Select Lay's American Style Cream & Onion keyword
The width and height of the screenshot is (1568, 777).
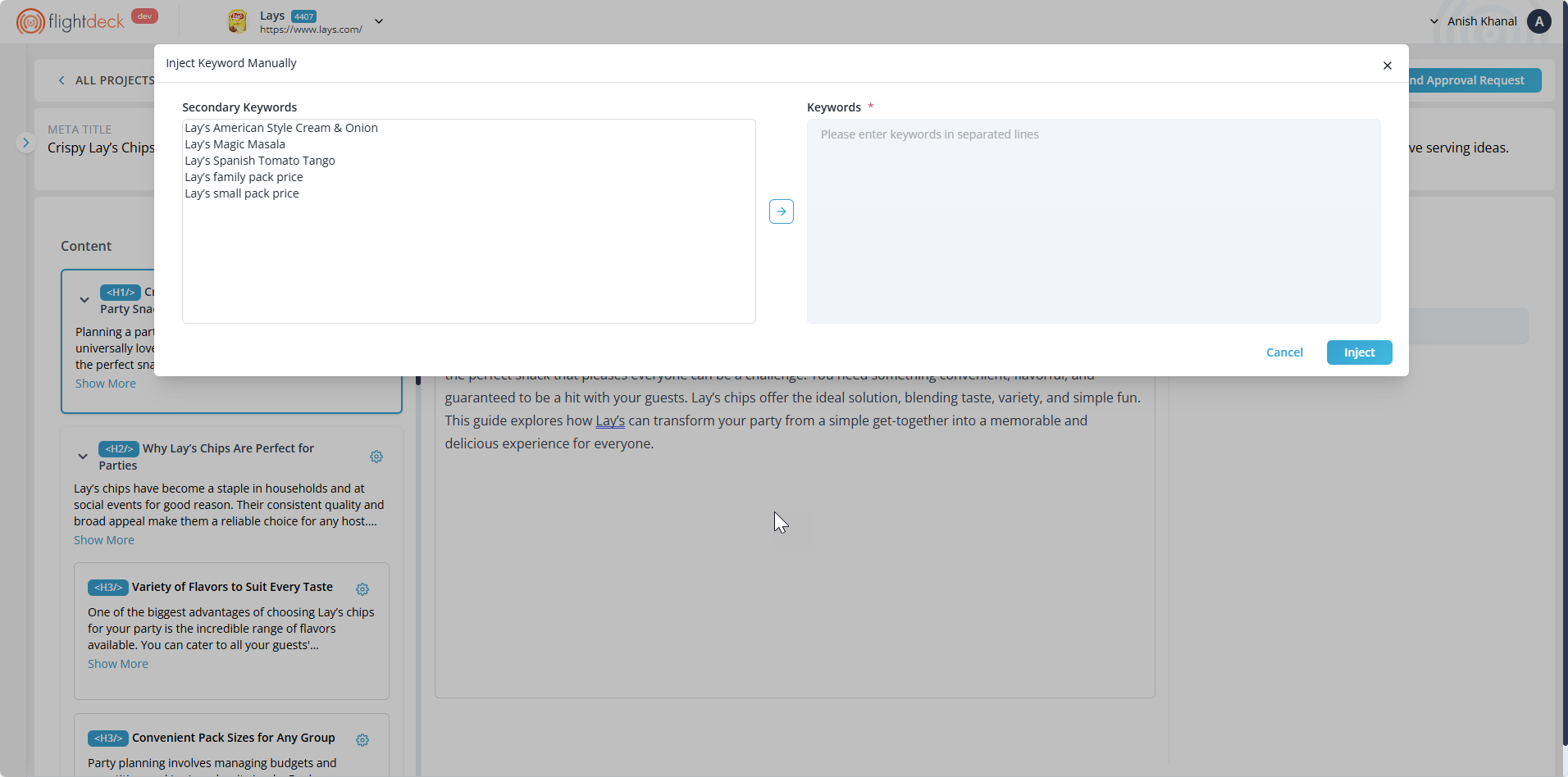281,128
